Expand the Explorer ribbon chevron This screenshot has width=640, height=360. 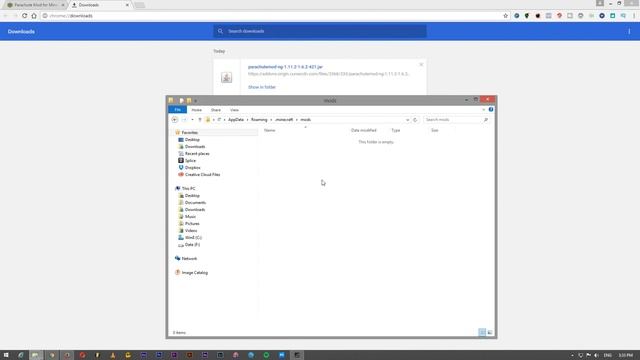484,109
